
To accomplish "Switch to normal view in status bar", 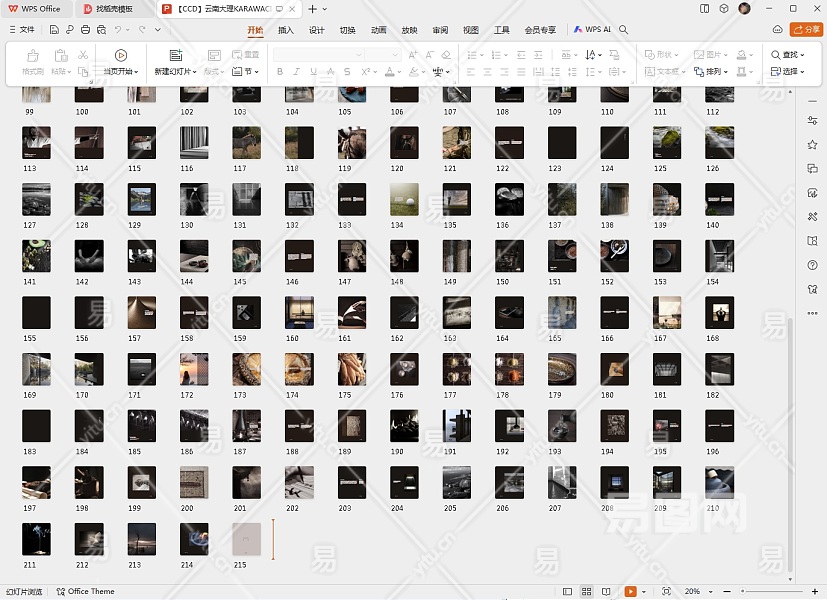I will point(568,592).
